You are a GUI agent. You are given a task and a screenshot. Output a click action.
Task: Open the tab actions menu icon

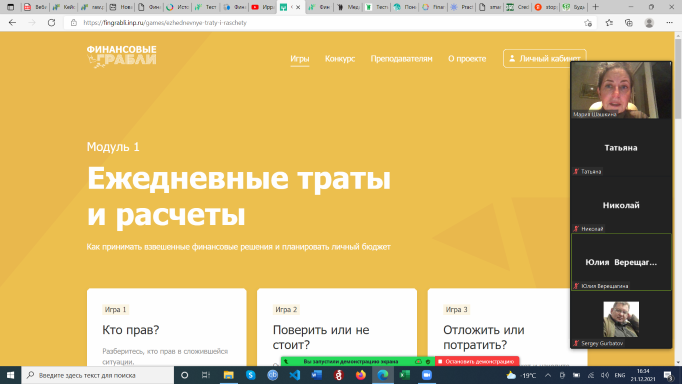tap(10, 7)
